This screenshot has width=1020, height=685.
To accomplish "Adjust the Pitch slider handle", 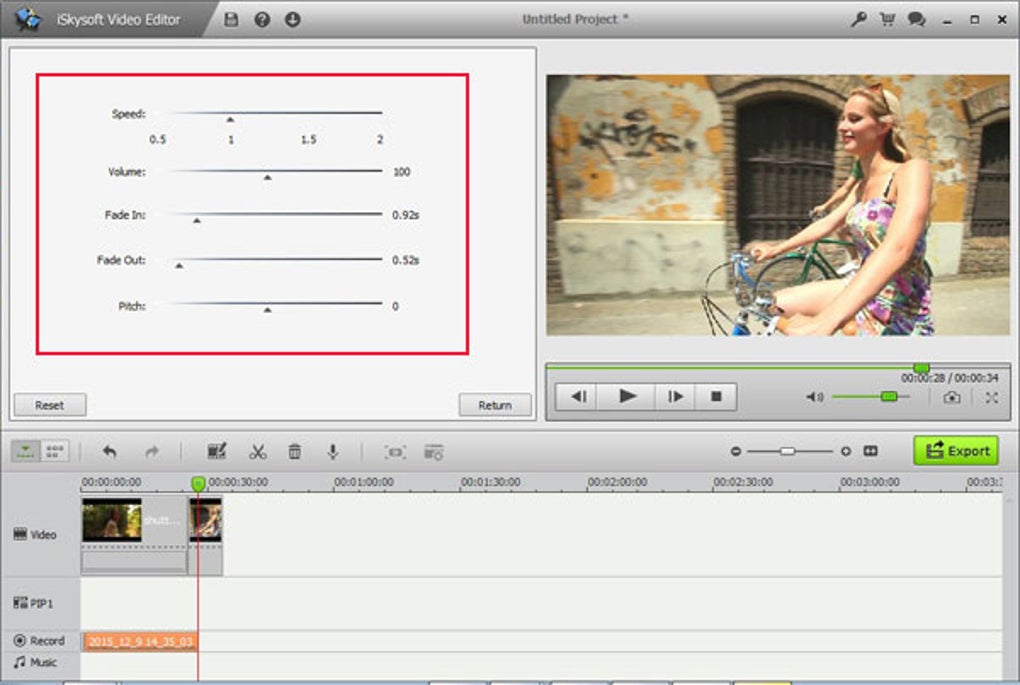I will coord(267,310).
